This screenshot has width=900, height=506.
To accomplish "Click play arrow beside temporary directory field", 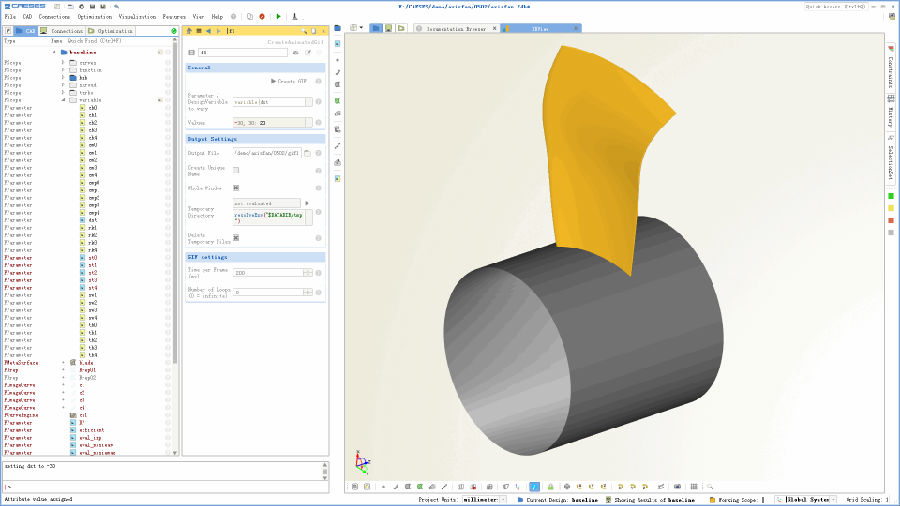I will click(x=307, y=203).
